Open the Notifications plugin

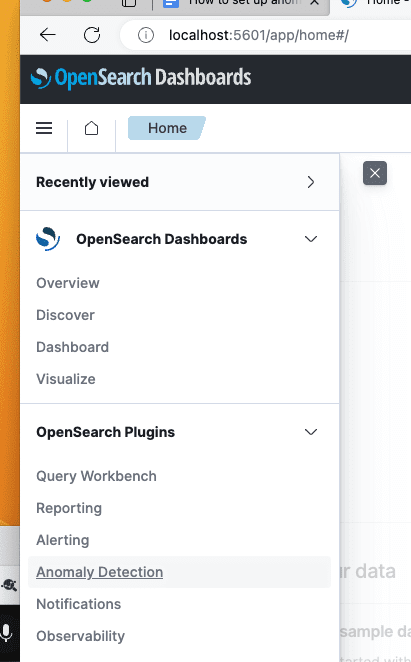tap(79, 604)
